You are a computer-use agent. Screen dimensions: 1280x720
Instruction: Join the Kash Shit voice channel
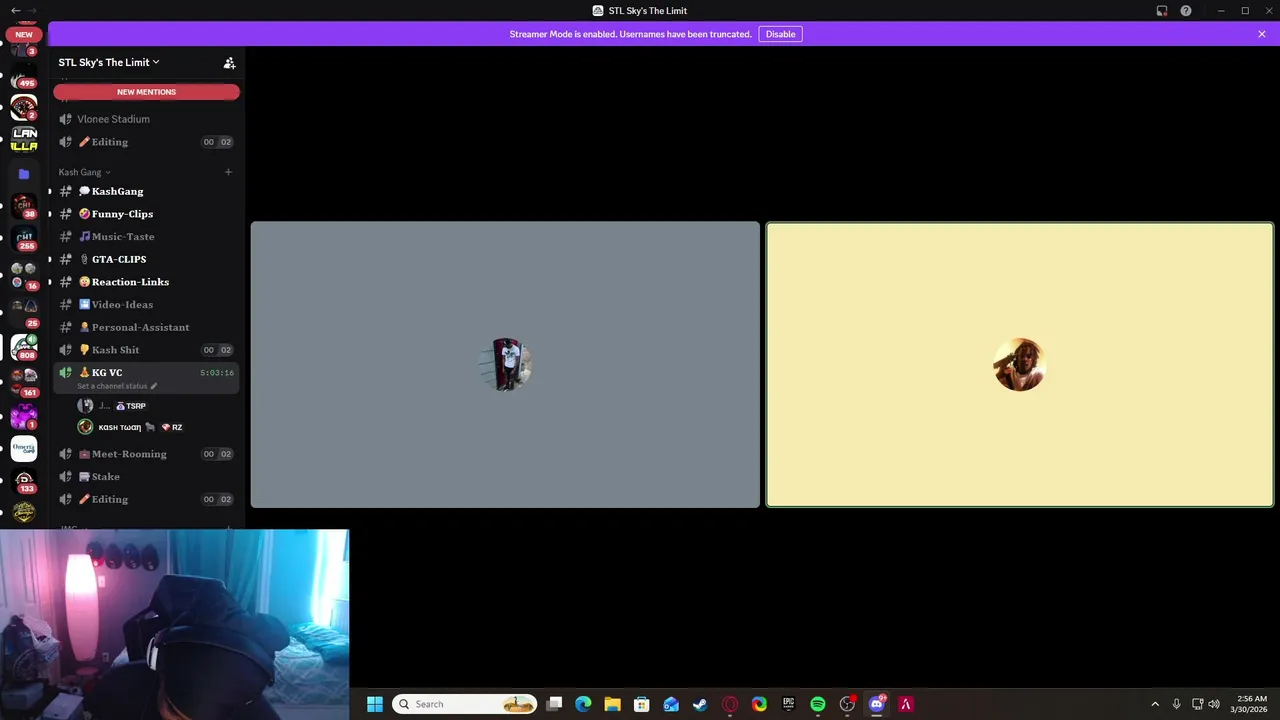point(146,350)
